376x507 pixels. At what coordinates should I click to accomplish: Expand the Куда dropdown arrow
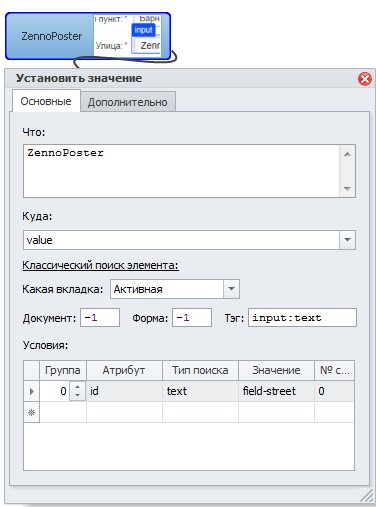pos(347,240)
